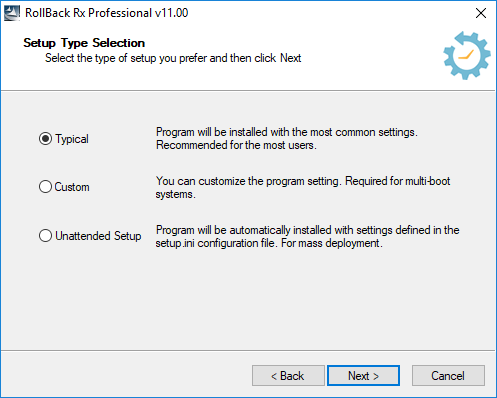Image resolution: width=497 pixels, height=398 pixels.
Task: Click the Custom label text
Action: coord(72,187)
